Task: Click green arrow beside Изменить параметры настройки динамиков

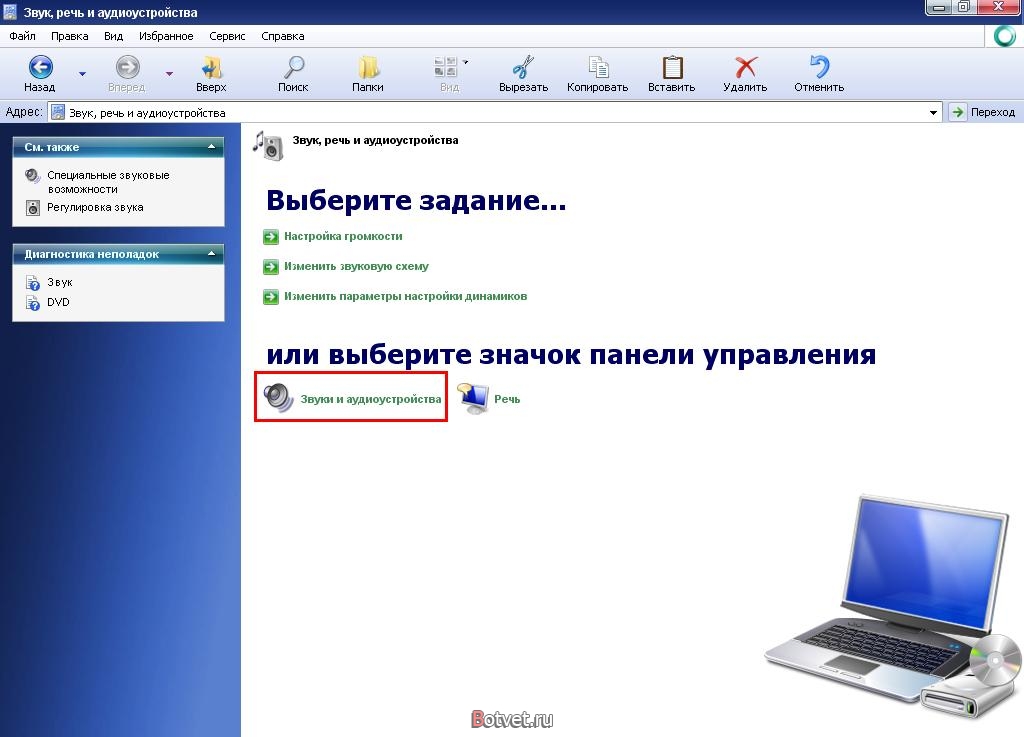Action: [x=270, y=297]
